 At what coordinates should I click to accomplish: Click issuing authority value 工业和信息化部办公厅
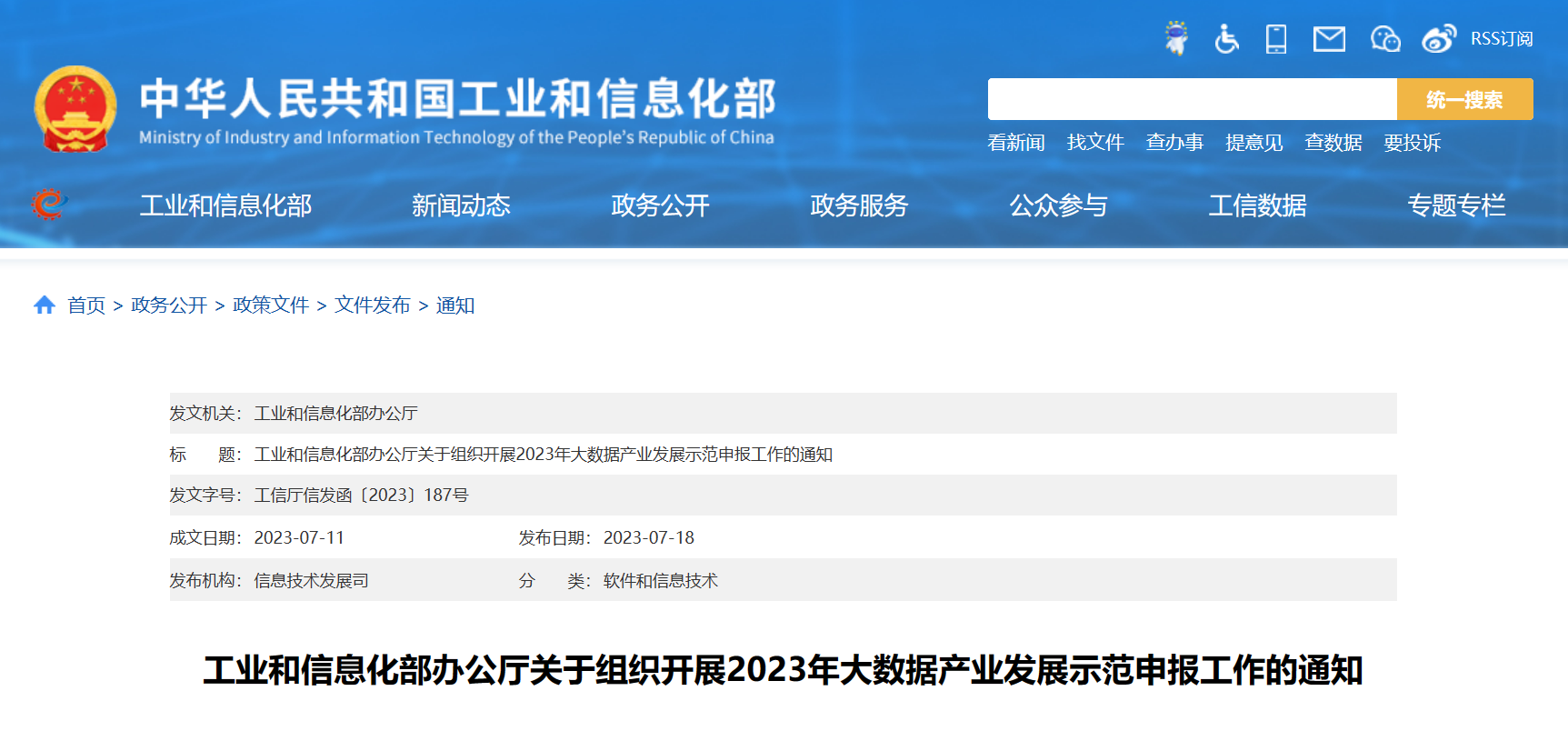[335, 414]
